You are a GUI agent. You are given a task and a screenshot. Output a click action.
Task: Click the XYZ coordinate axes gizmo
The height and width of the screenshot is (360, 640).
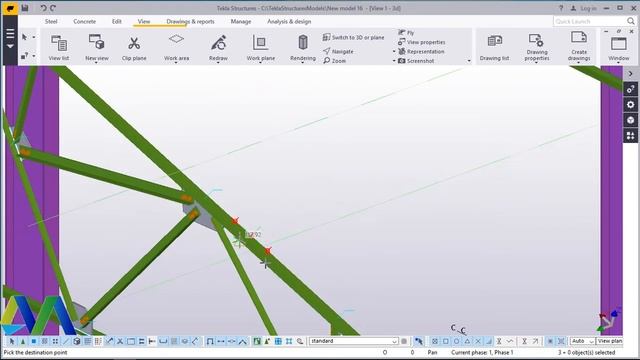pyautogui.click(x=609, y=319)
